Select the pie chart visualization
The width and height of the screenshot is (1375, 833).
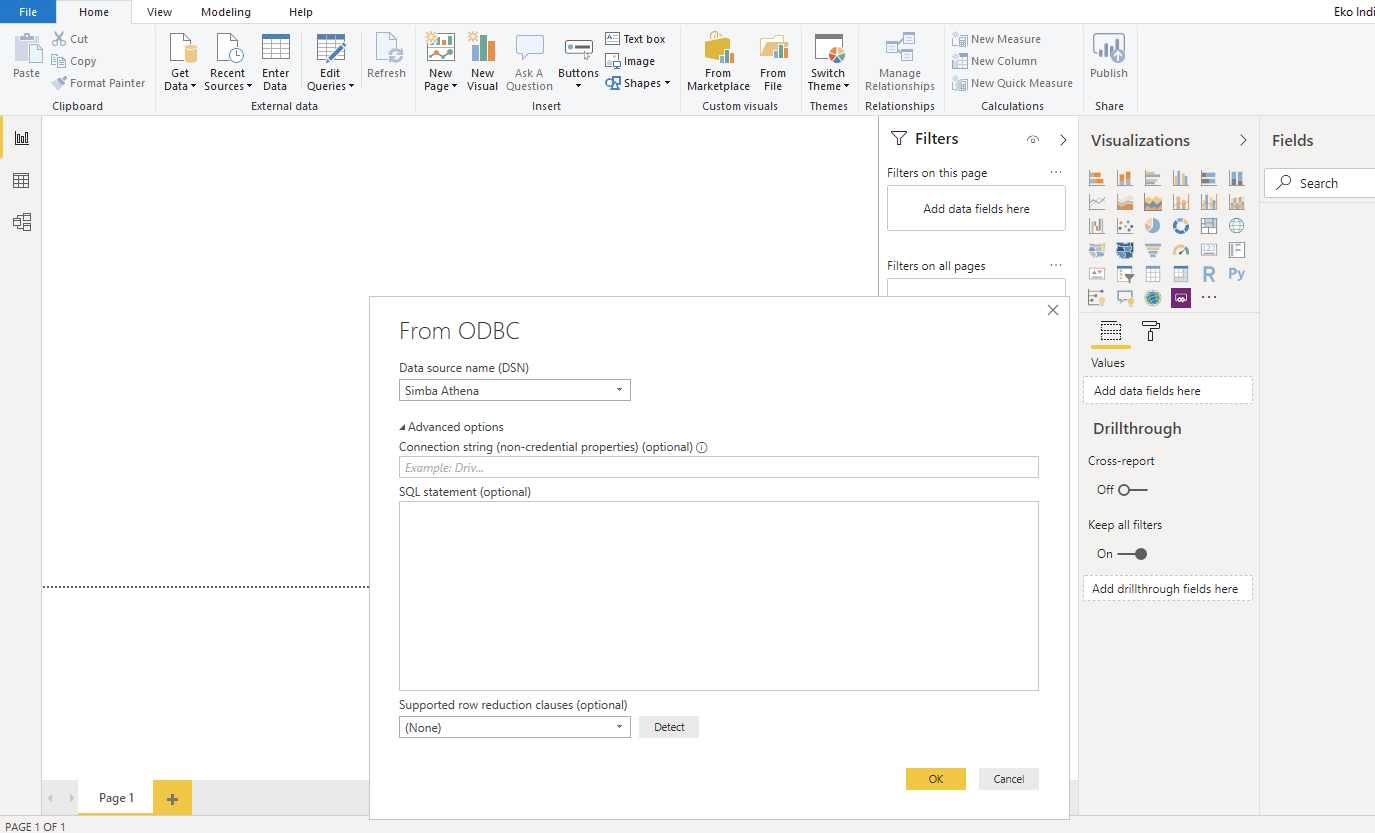[x=1152, y=225]
